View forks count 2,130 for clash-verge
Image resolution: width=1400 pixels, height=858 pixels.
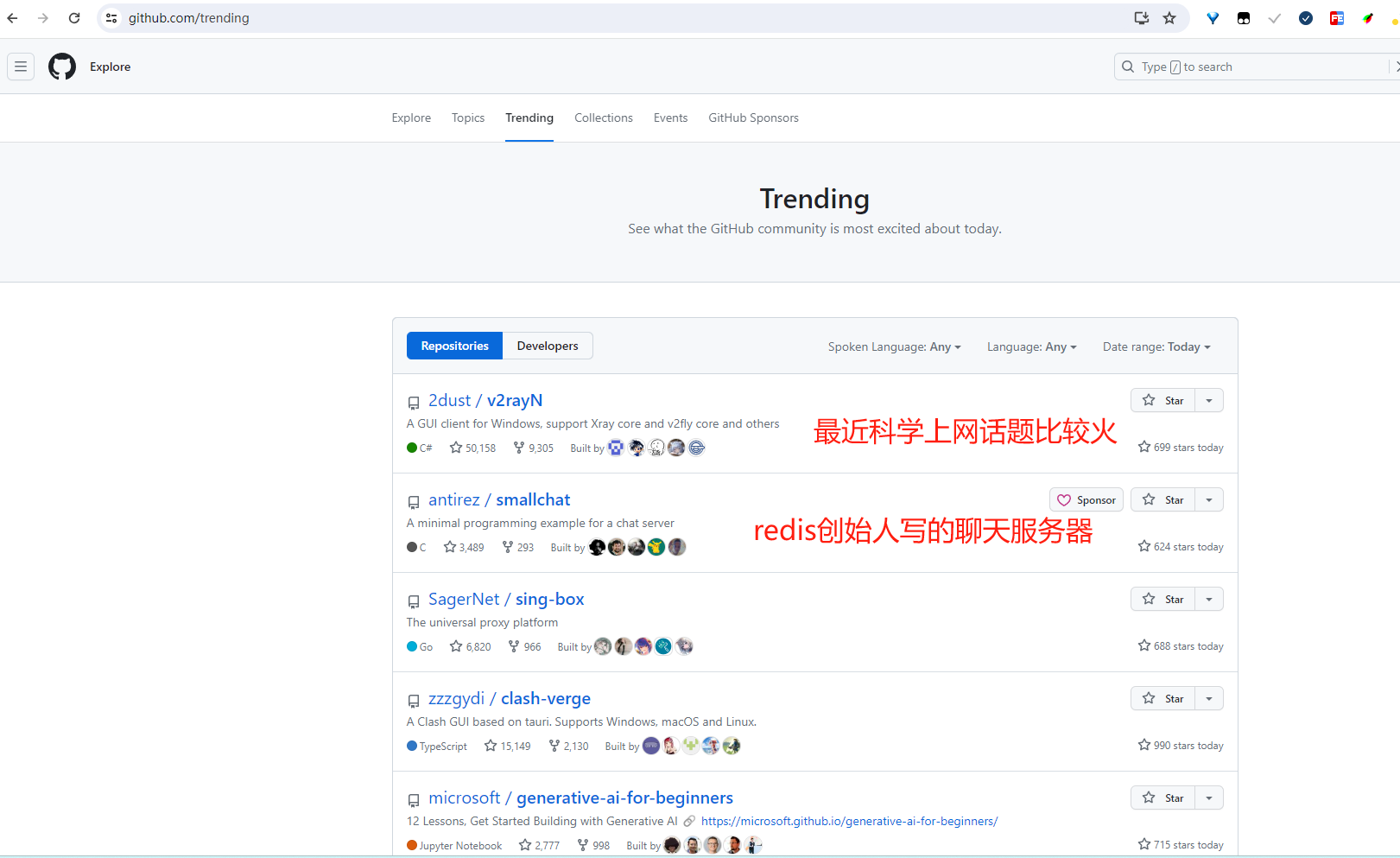tap(568, 746)
